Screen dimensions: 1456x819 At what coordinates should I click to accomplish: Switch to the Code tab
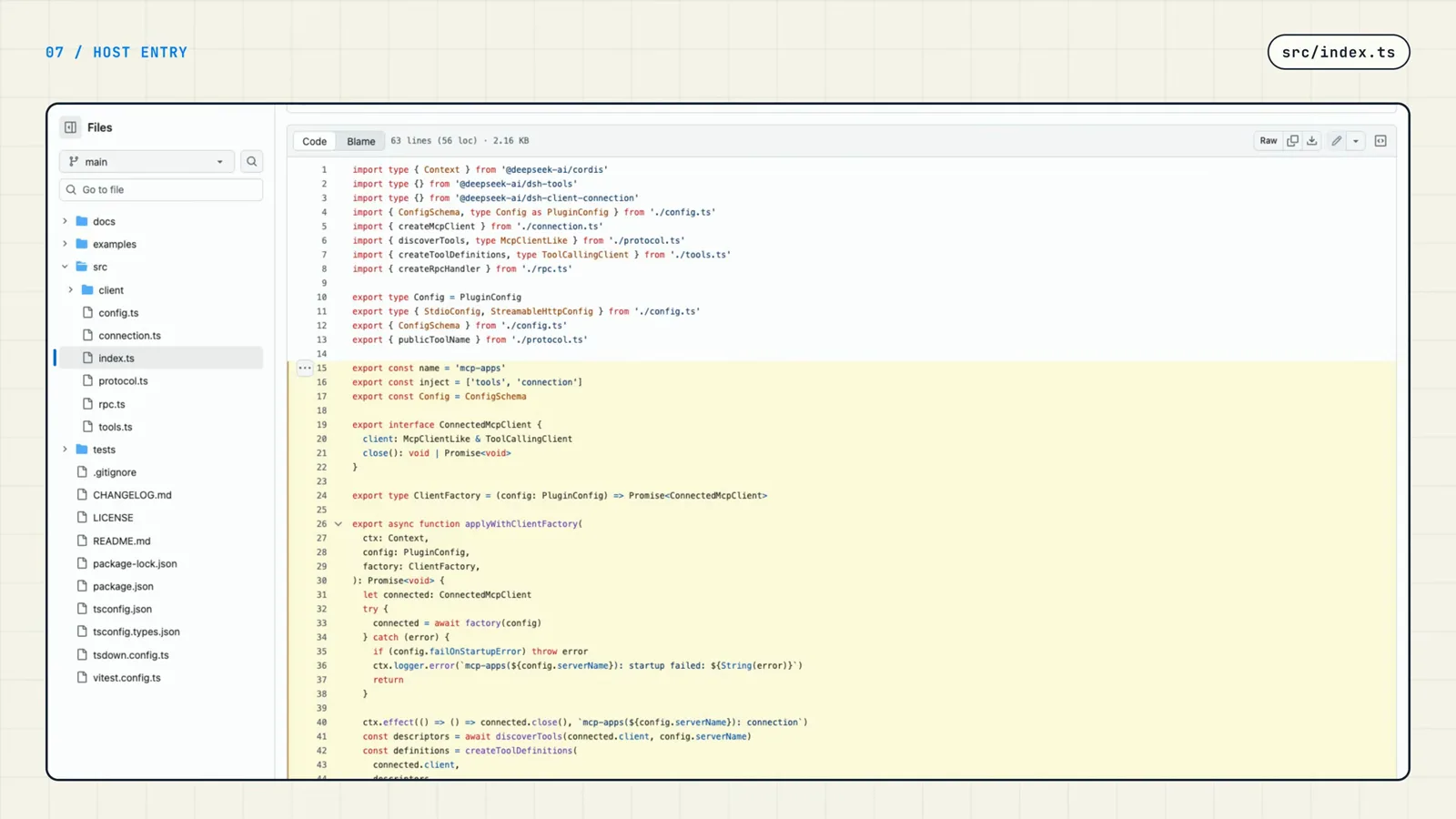click(x=315, y=141)
